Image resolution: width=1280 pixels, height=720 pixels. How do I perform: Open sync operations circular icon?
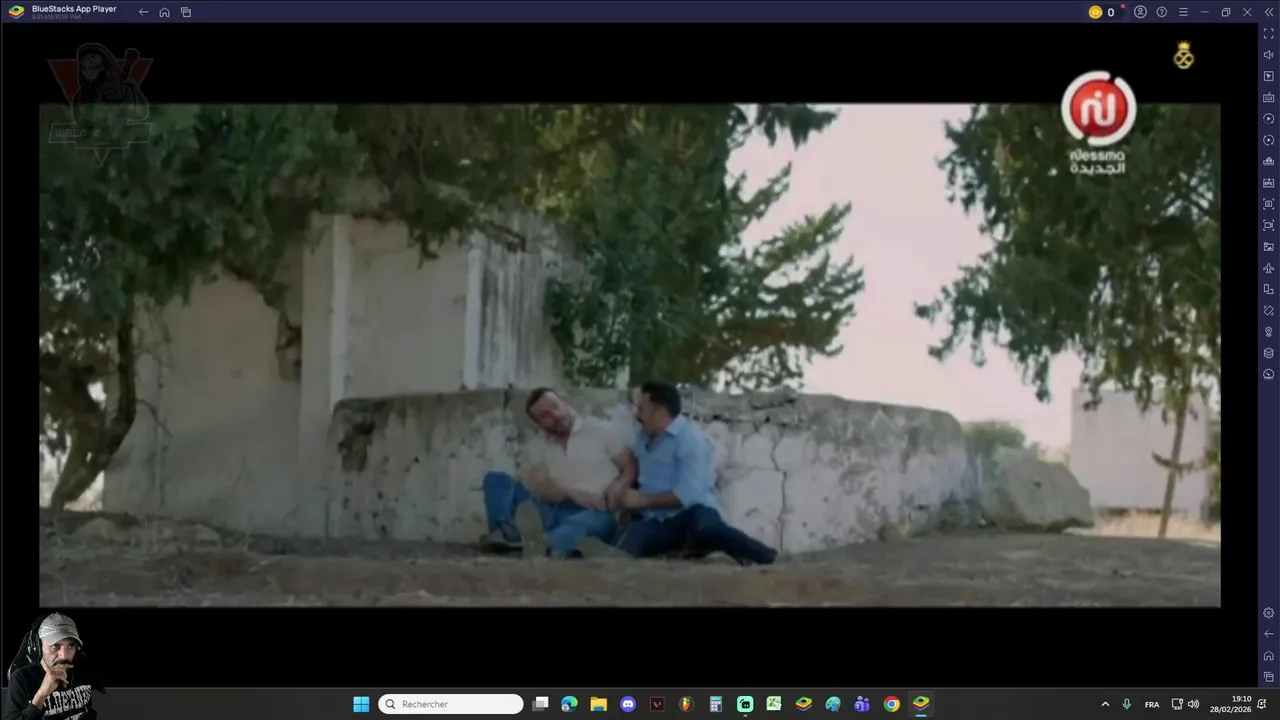point(1268,140)
